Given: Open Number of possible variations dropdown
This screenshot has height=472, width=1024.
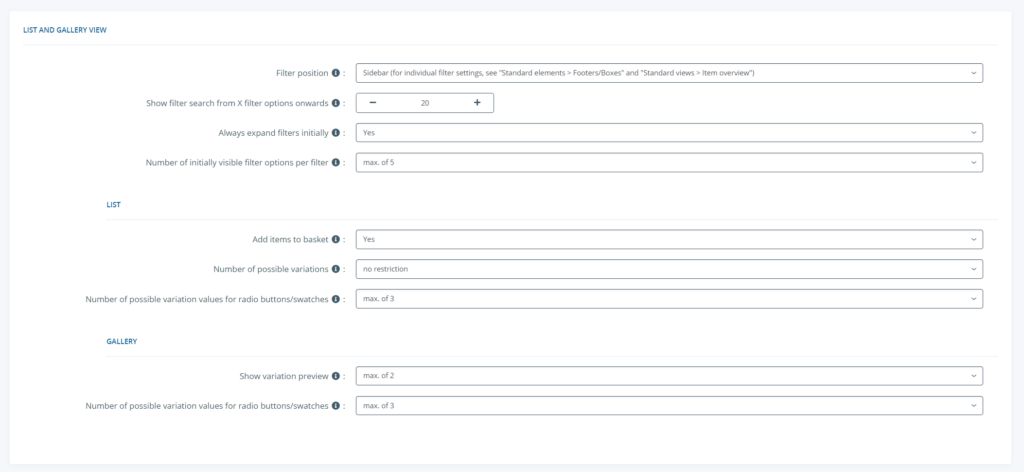Looking at the screenshot, I should (x=669, y=269).
